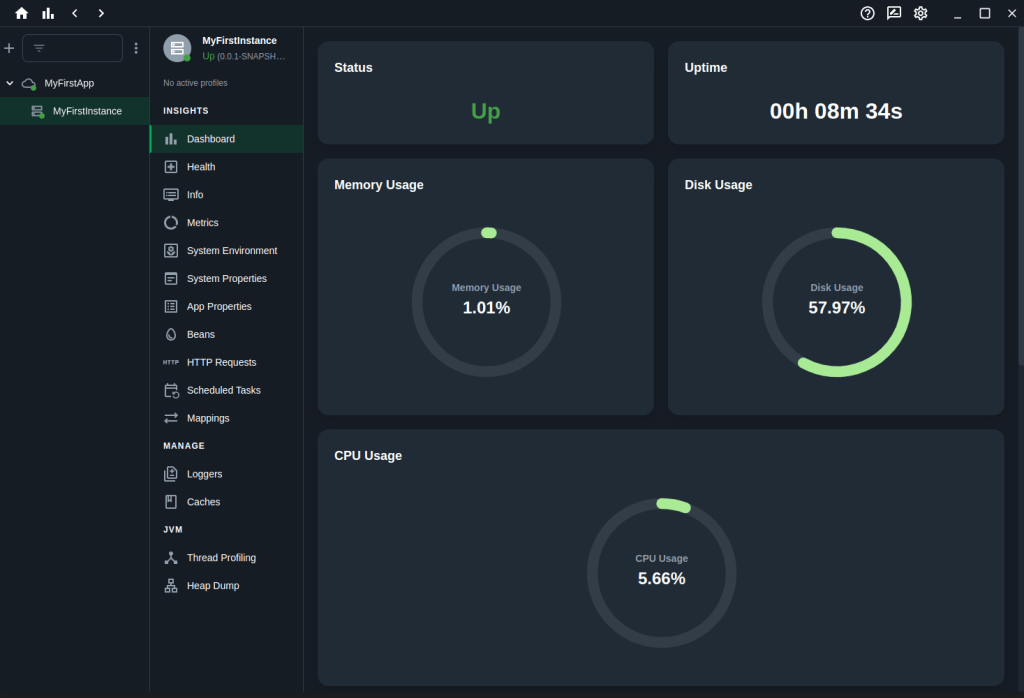Open the feedback message icon
The height and width of the screenshot is (698, 1024).
point(894,13)
